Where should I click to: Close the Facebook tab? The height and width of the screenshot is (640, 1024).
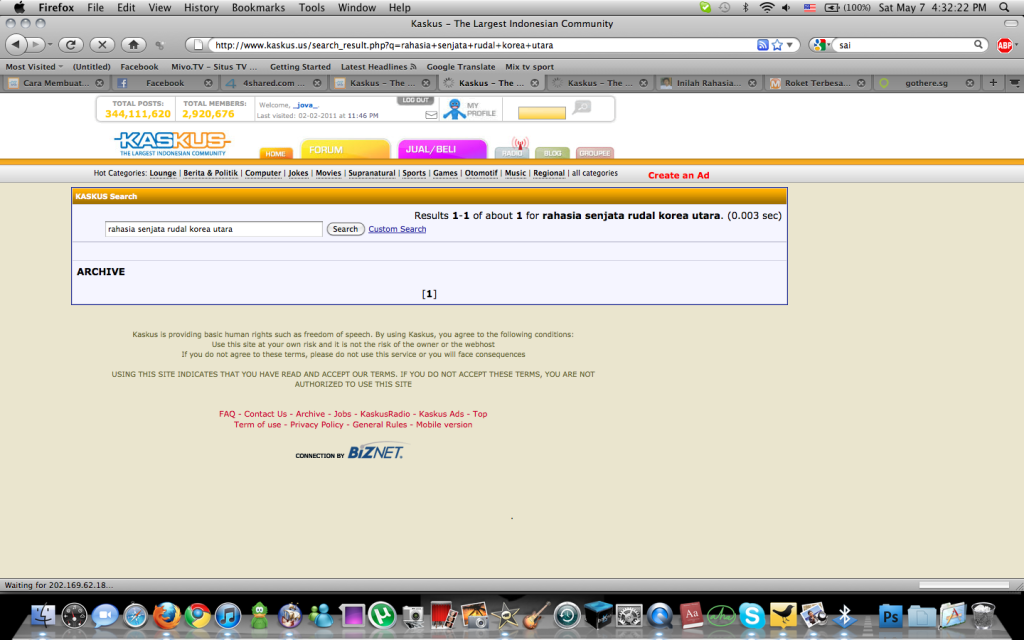208,83
